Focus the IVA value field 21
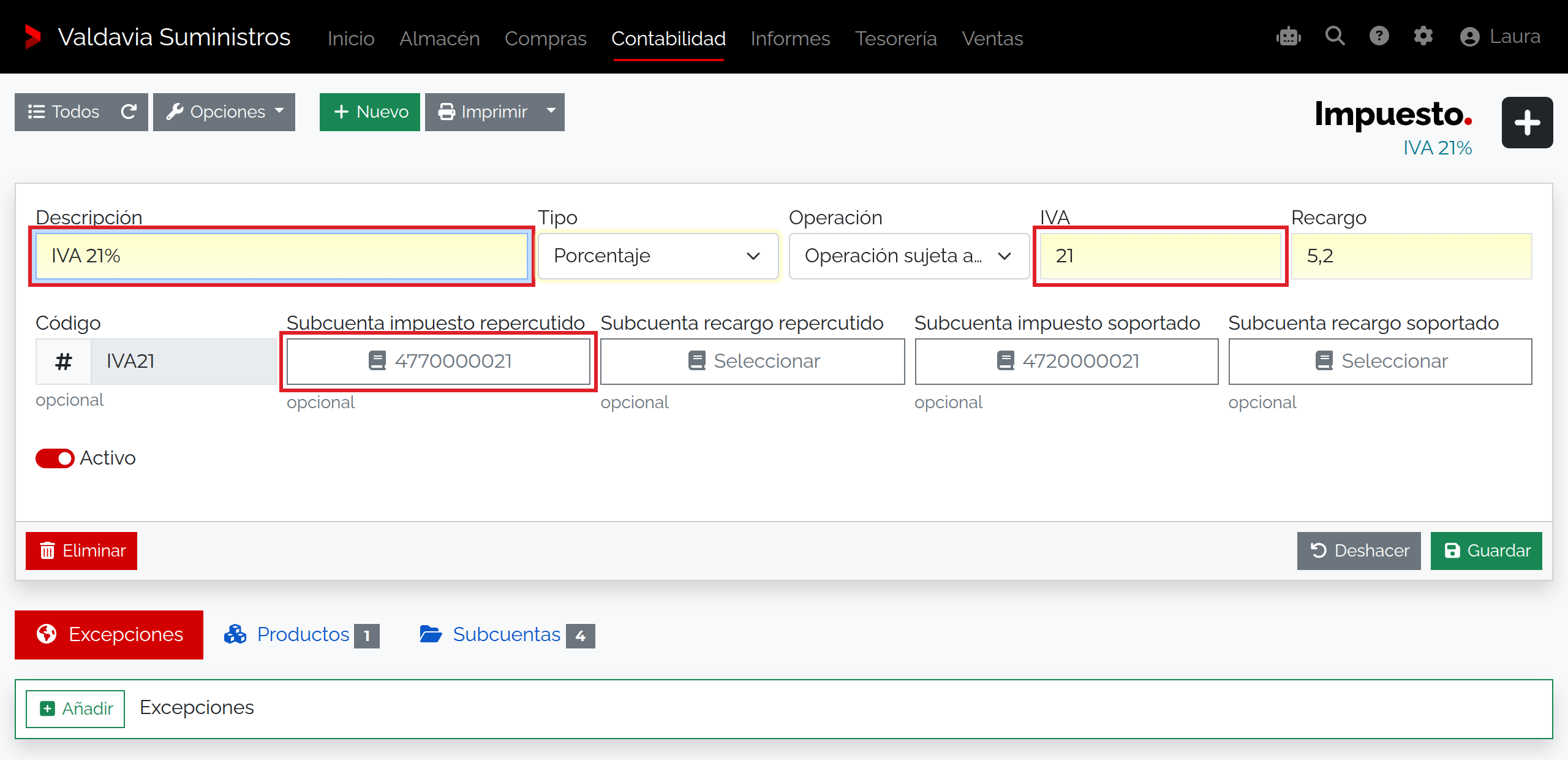The height and width of the screenshot is (760, 1568). point(1160,256)
